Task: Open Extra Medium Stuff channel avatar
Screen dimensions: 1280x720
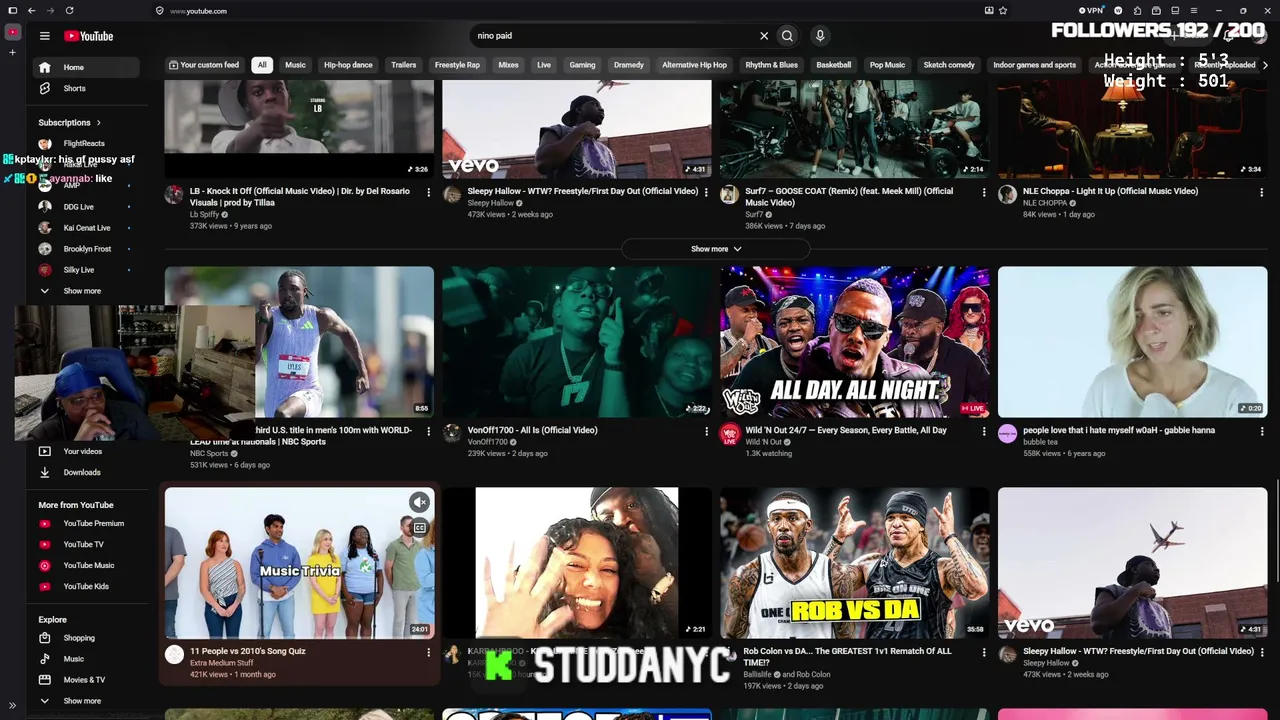Action: (175, 655)
